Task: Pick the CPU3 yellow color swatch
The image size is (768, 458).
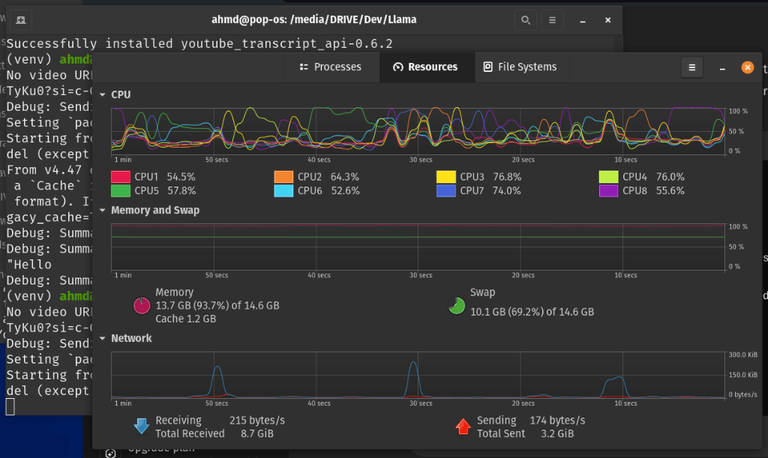Action: 446,177
